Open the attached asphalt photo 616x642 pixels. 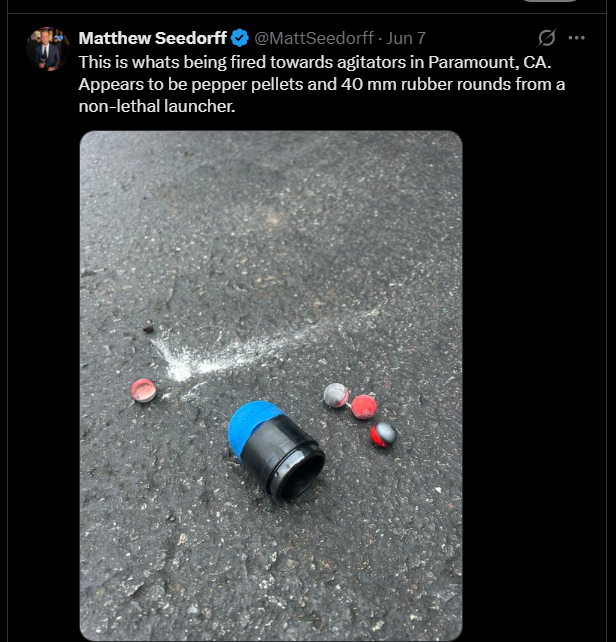271,385
